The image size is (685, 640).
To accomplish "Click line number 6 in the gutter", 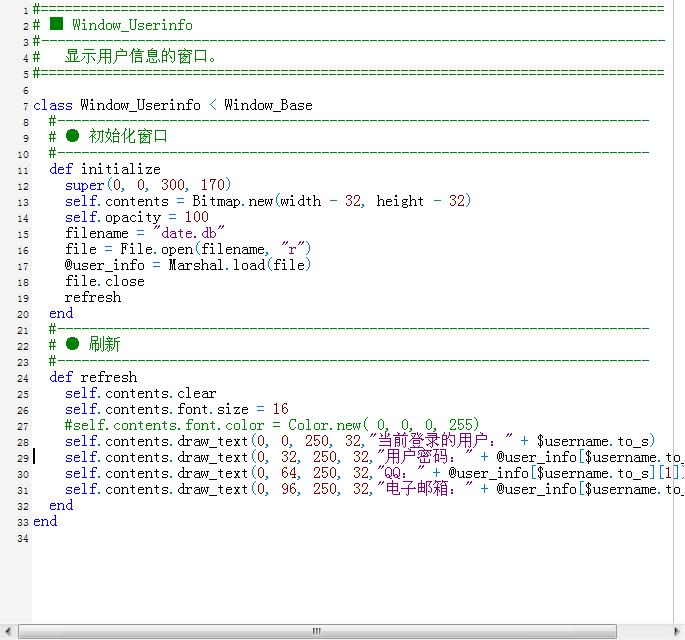I will point(26,91).
